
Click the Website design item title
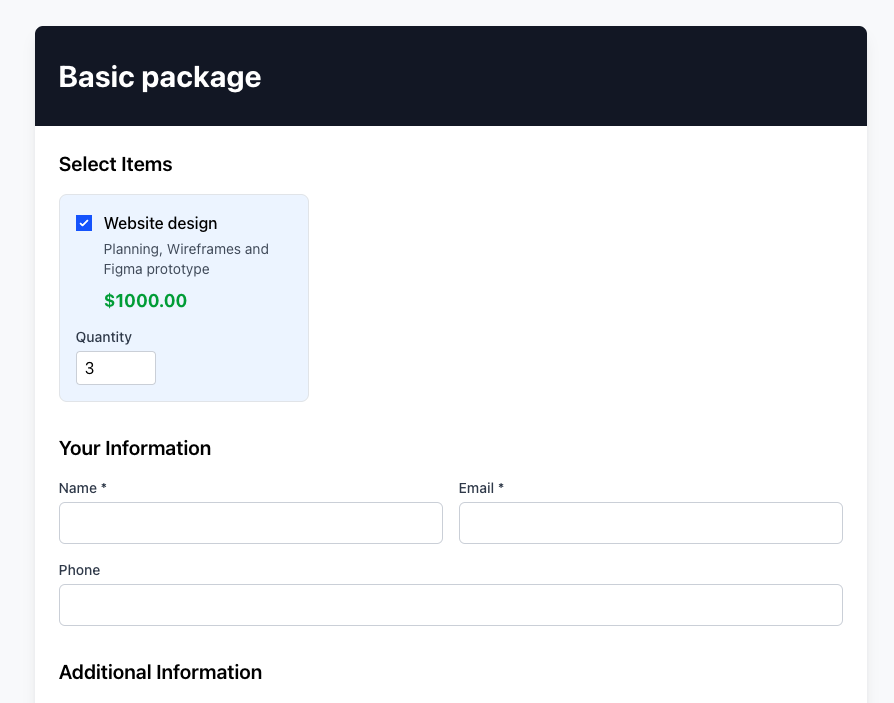point(160,223)
